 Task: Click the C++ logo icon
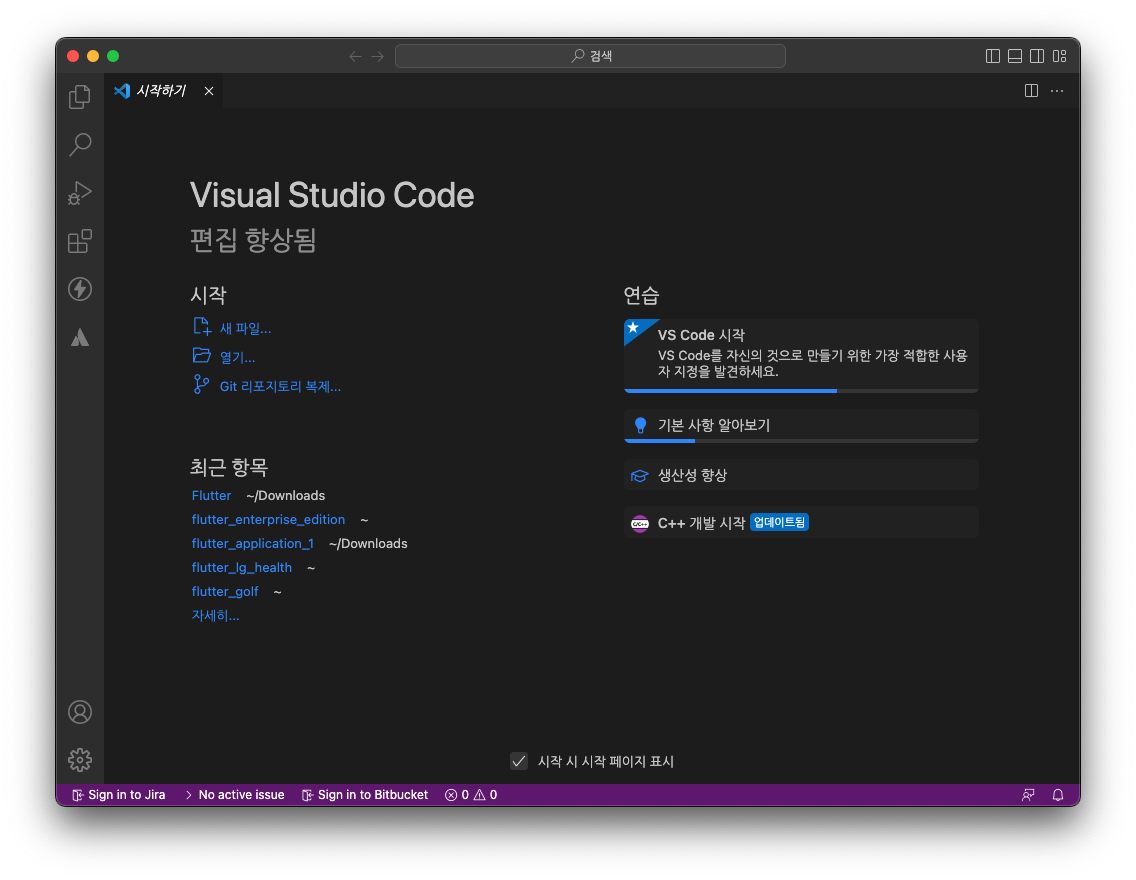pos(639,523)
